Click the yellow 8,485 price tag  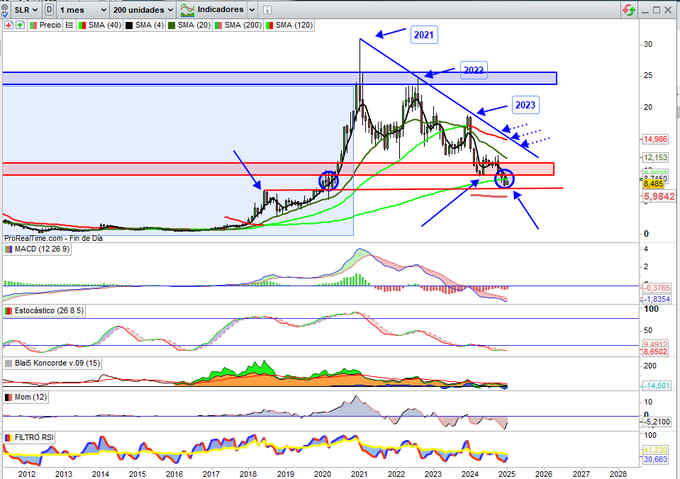[653, 184]
